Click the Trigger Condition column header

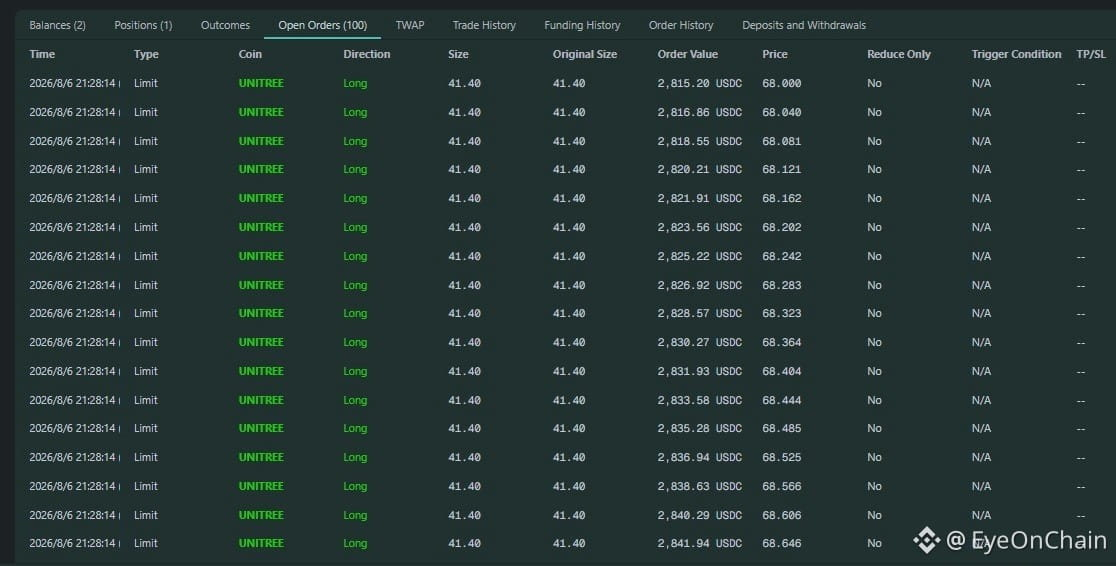(x=1016, y=54)
